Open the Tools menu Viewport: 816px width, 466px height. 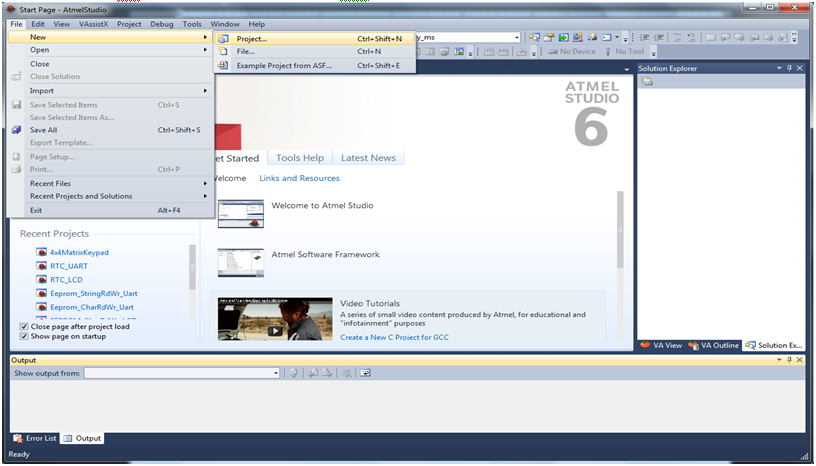[192, 24]
